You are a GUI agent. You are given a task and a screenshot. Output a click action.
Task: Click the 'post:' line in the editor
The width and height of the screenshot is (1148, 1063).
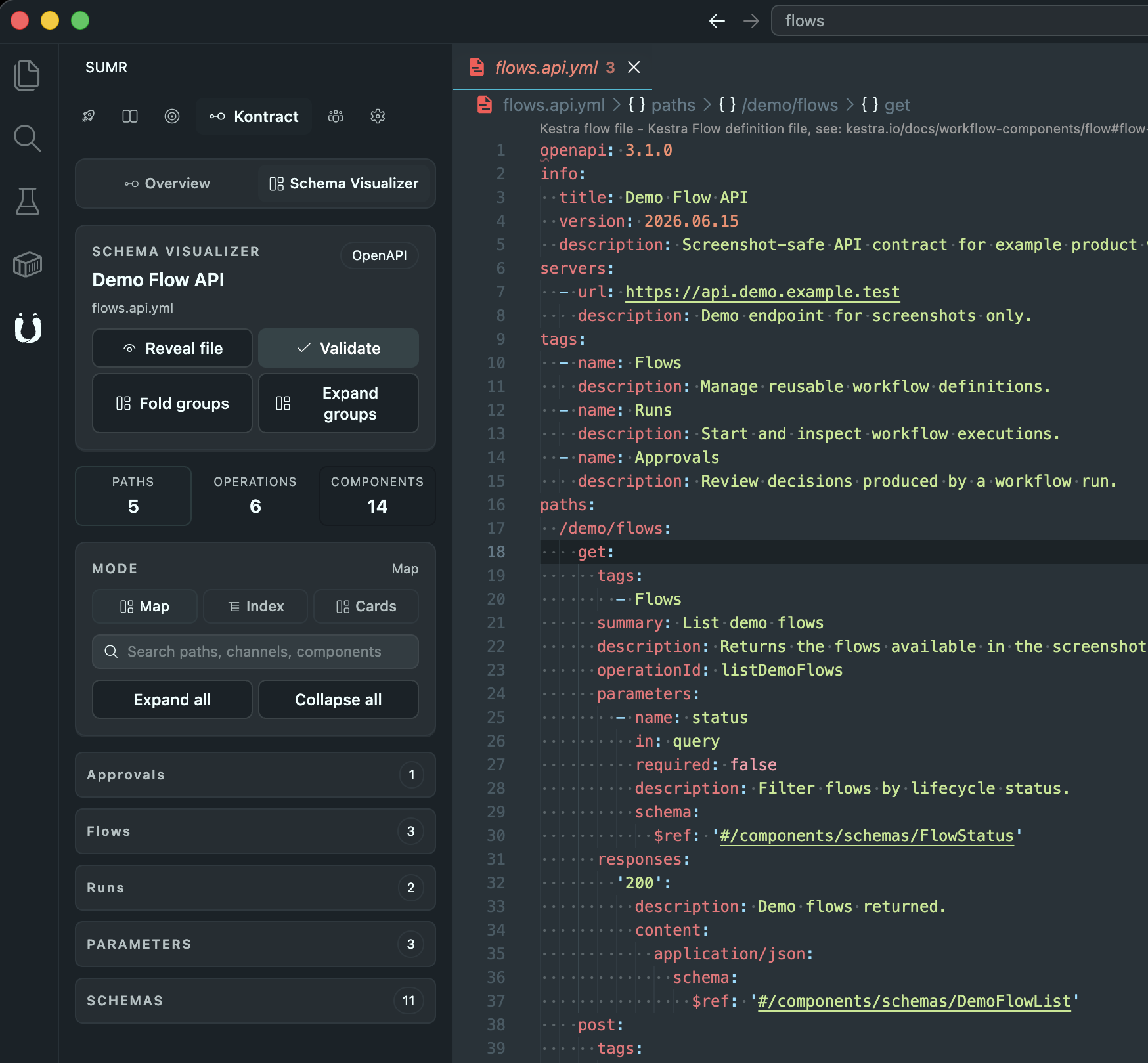[600, 1024]
